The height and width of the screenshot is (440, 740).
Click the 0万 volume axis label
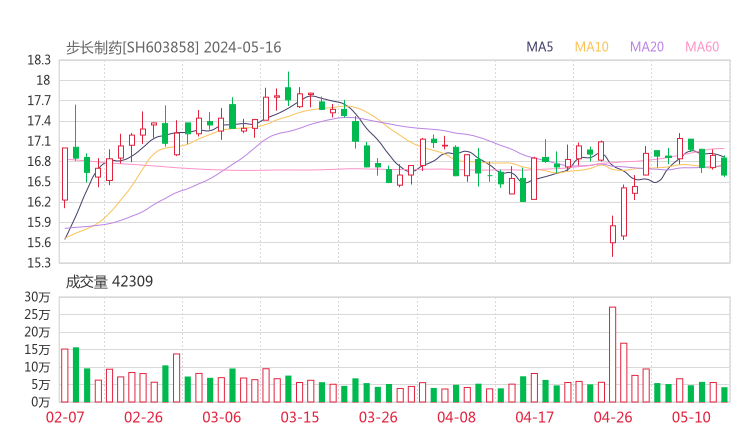click(41, 402)
